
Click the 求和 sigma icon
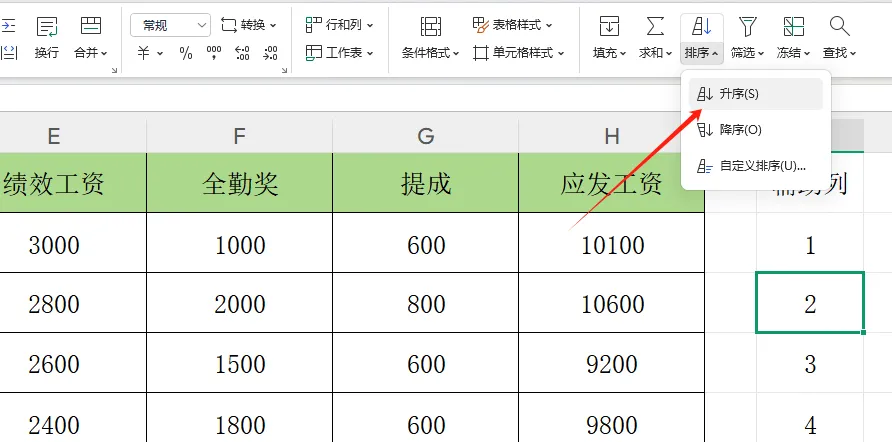pos(655,26)
